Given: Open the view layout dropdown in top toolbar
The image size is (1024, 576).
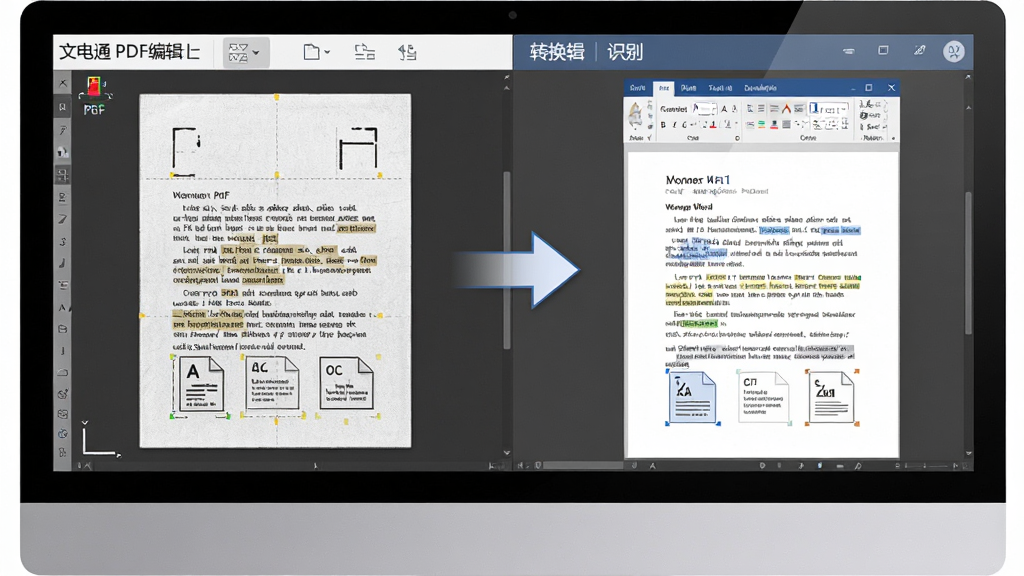Looking at the screenshot, I should click(245, 52).
